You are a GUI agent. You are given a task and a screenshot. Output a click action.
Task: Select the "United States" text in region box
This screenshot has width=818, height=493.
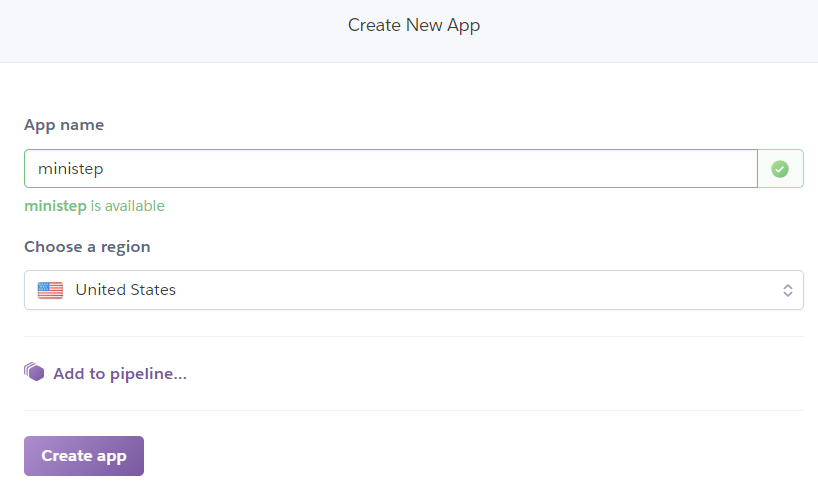pyautogui.click(x=126, y=290)
